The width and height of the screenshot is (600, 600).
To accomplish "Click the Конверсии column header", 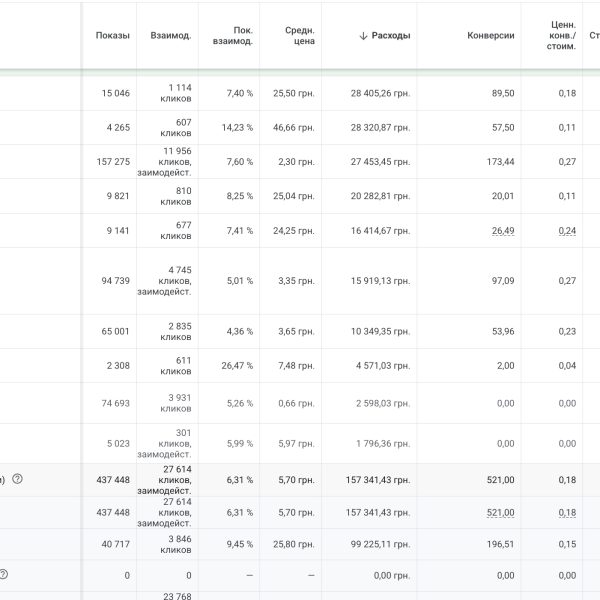I will (490, 35).
